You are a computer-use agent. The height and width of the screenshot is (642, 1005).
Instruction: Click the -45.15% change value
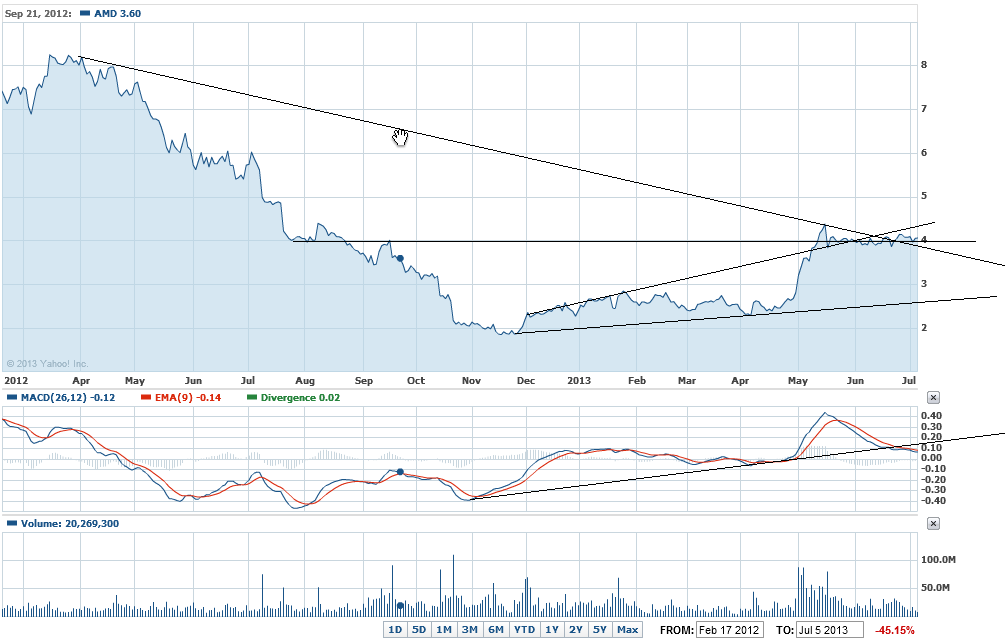point(895,630)
